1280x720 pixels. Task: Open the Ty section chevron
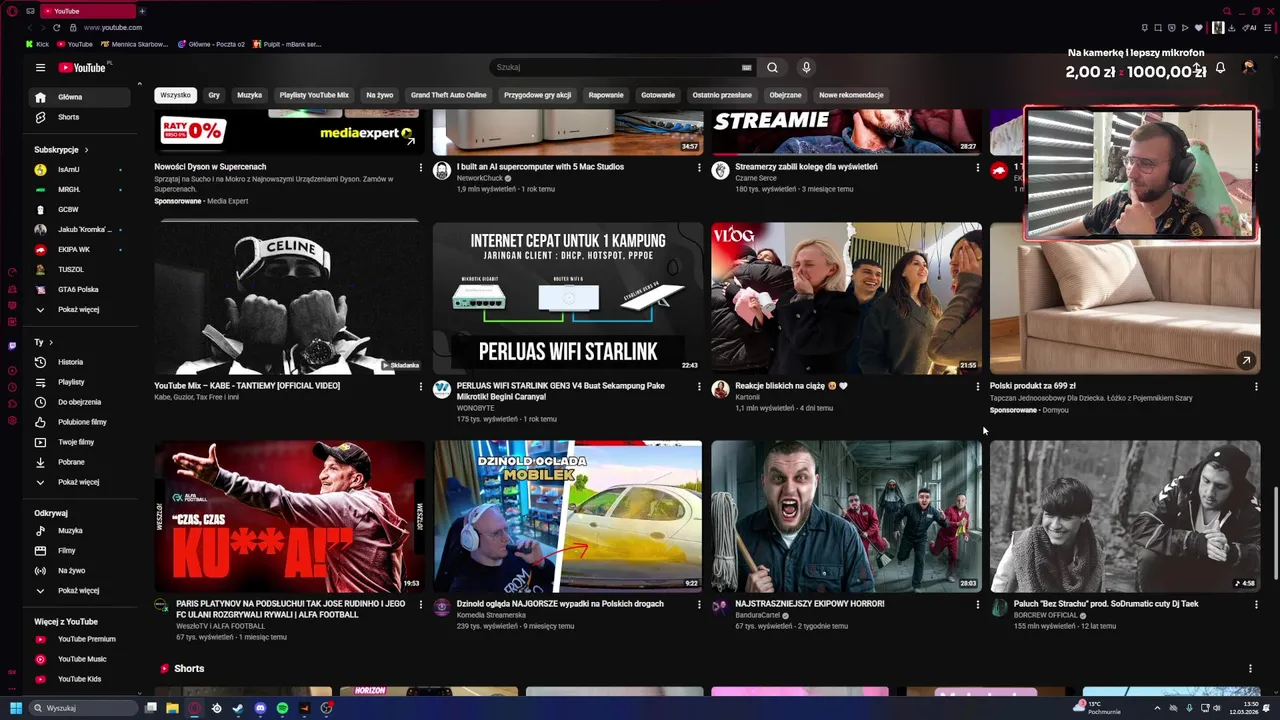51,343
